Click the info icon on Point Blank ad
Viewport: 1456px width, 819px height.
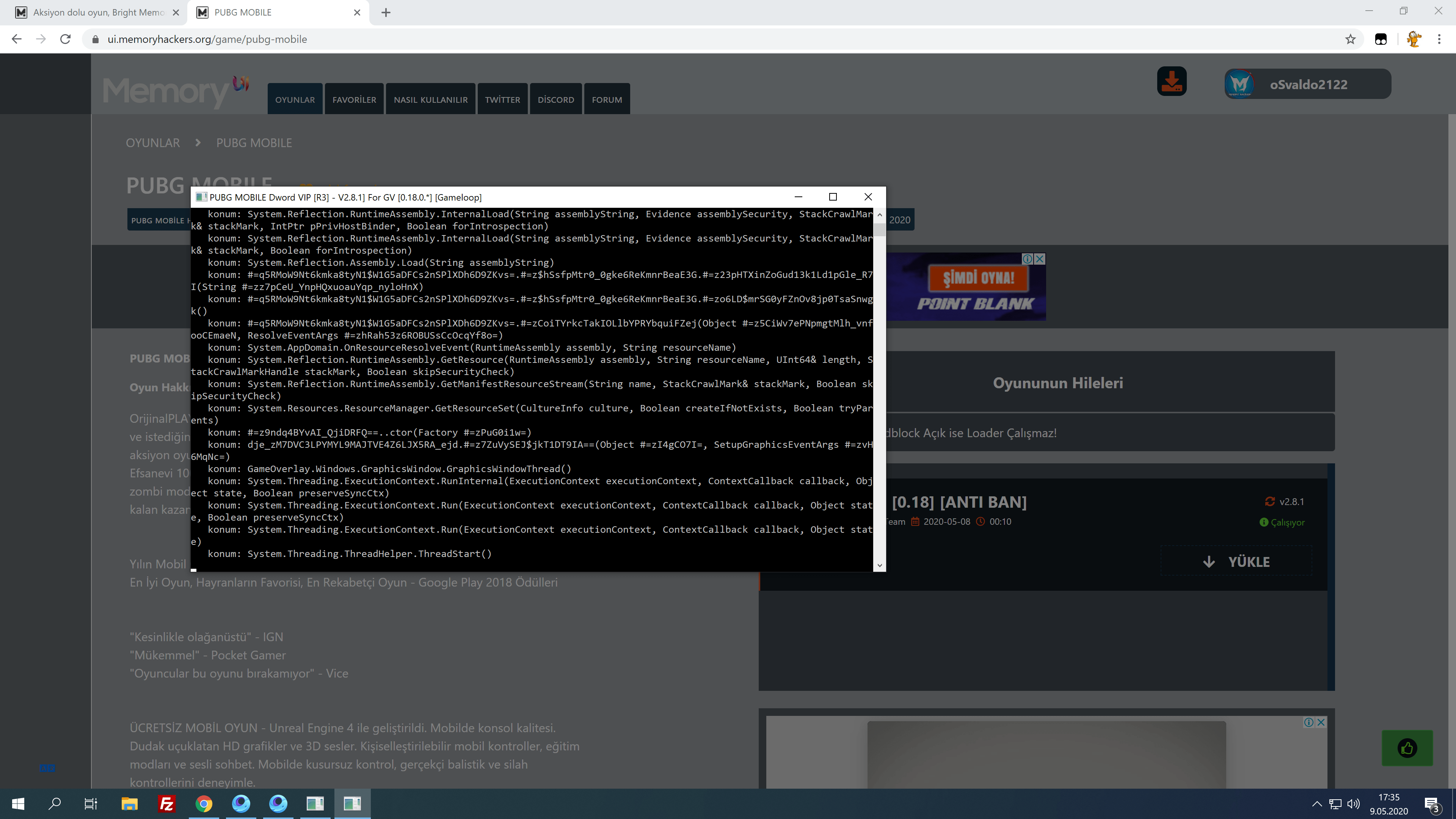tap(1028, 259)
